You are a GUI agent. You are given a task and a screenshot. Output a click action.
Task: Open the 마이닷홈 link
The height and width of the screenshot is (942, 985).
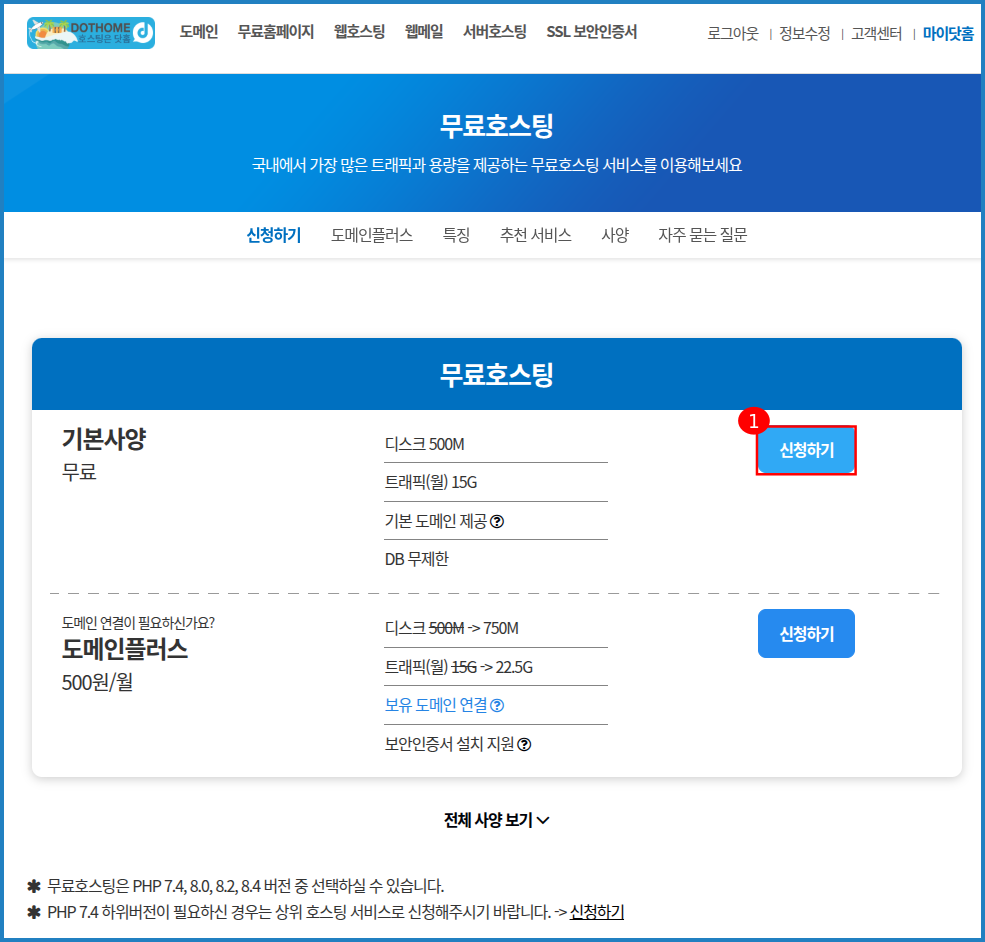point(947,34)
